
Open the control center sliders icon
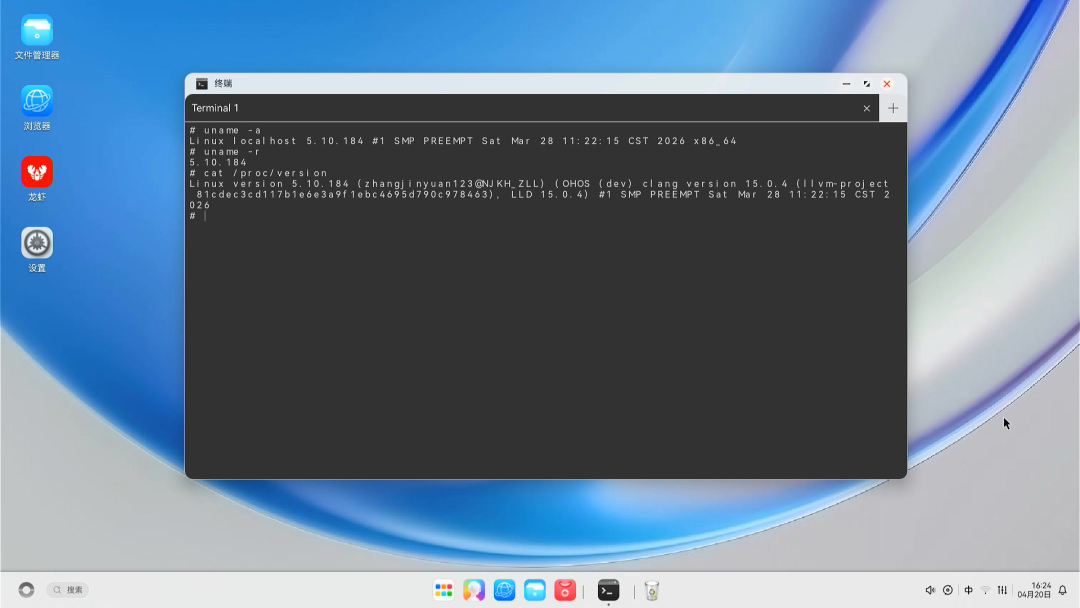1002,590
